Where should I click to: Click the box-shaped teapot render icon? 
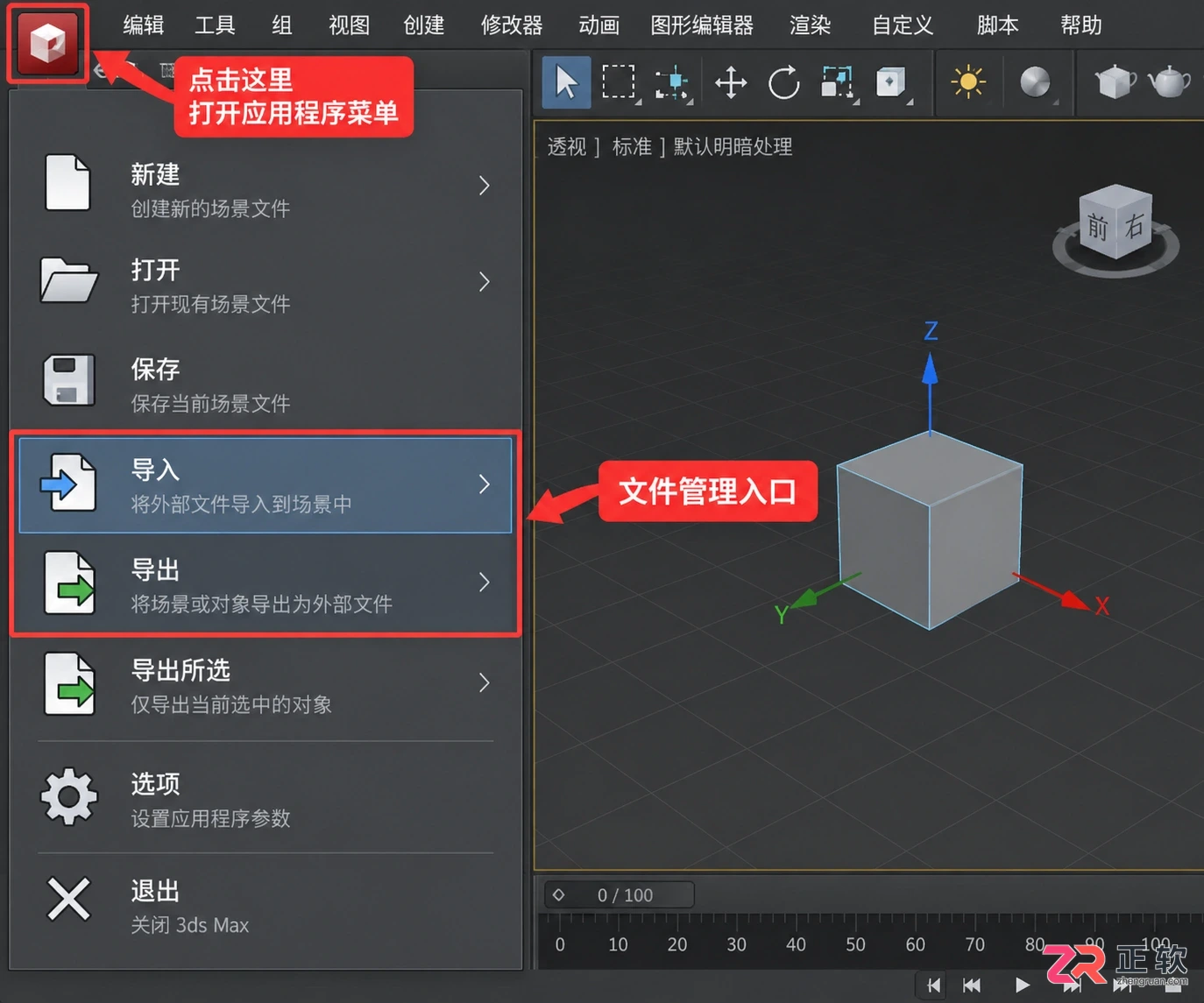1115,82
